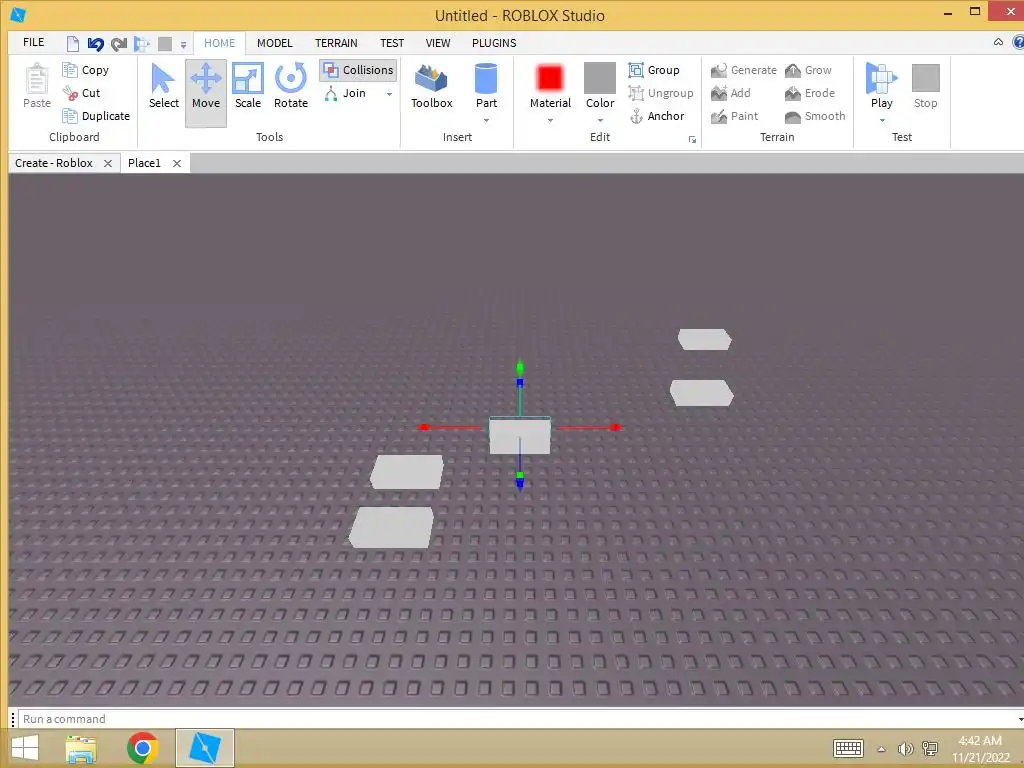Viewport: 1024px width, 768px height.
Task: Toggle Collisions on or off
Action: (x=358, y=70)
